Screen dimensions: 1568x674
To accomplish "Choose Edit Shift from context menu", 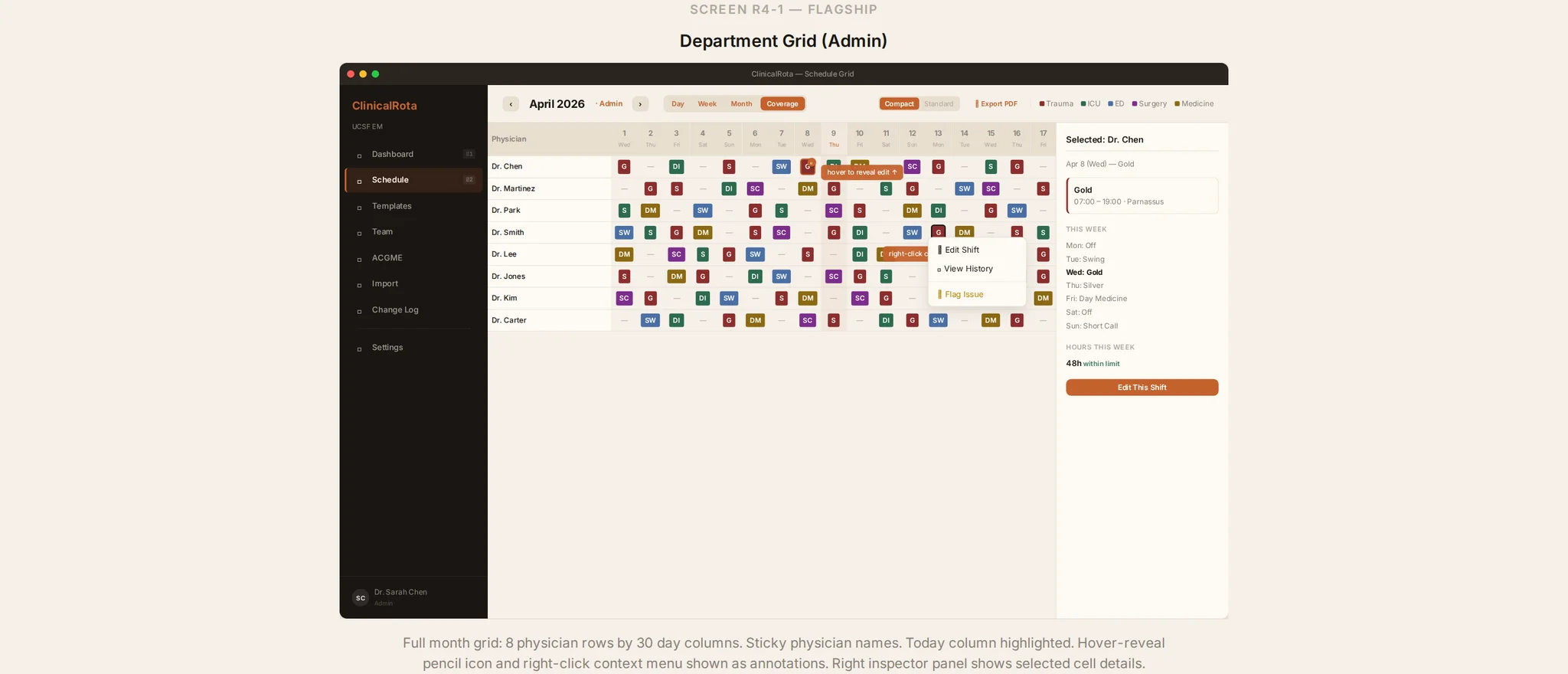I will pos(977,250).
